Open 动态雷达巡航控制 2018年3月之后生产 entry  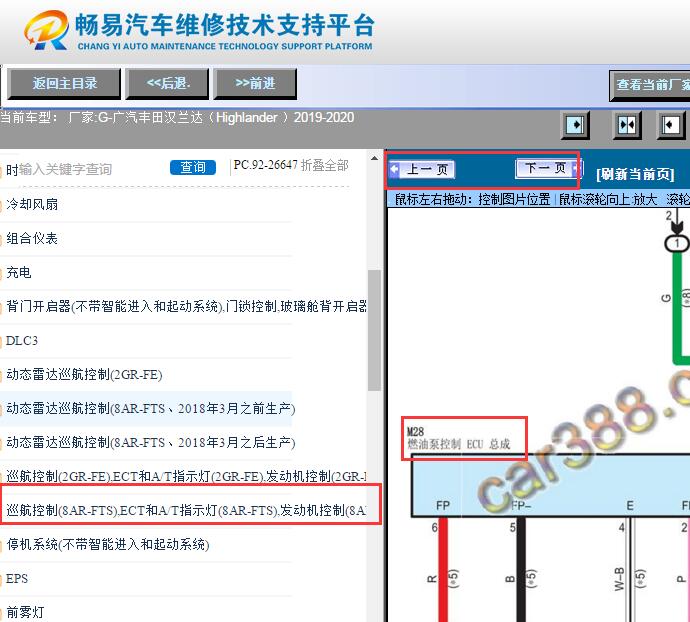point(150,442)
